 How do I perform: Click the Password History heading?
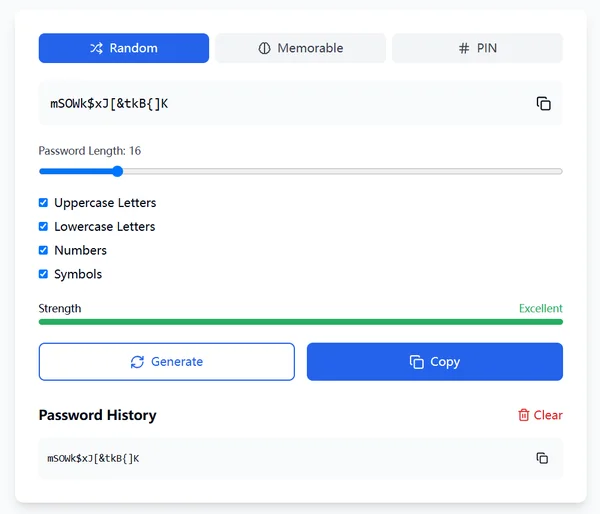[98, 415]
